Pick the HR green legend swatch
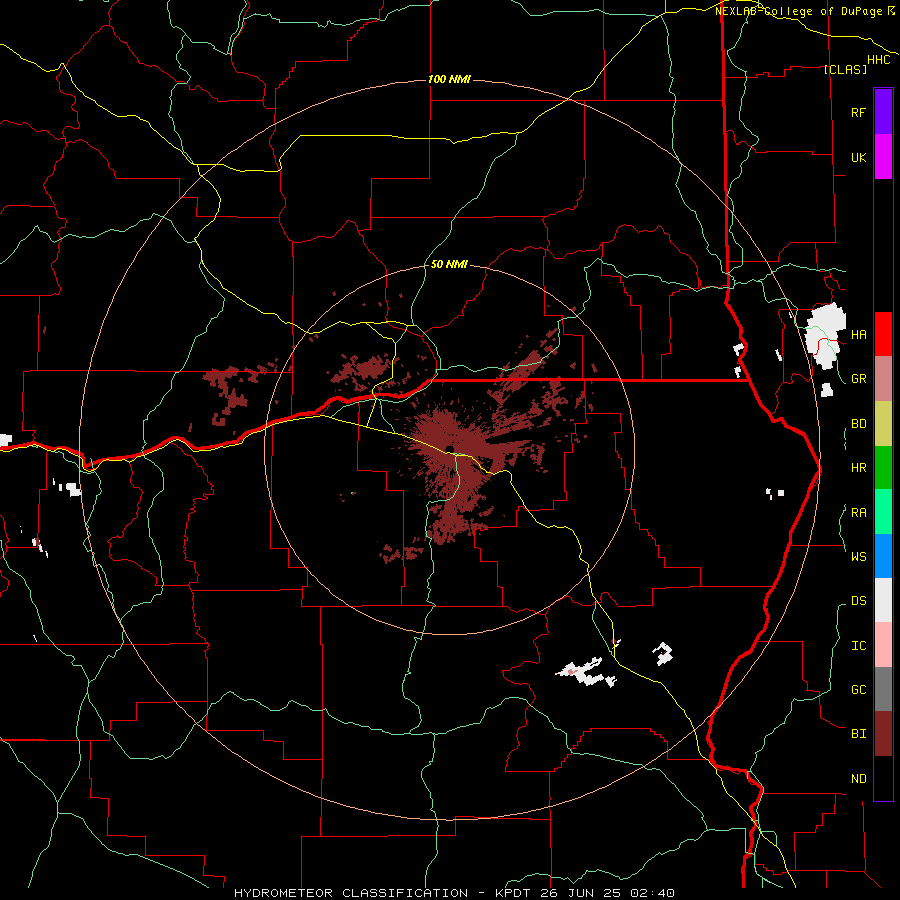Image resolution: width=900 pixels, height=900 pixels. (883, 468)
